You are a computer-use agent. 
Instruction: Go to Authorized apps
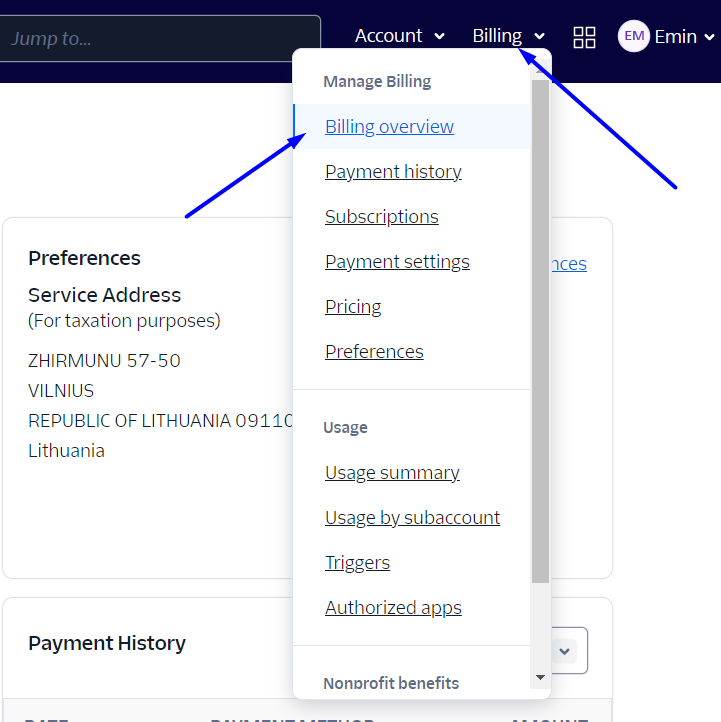pyautogui.click(x=393, y=608)
